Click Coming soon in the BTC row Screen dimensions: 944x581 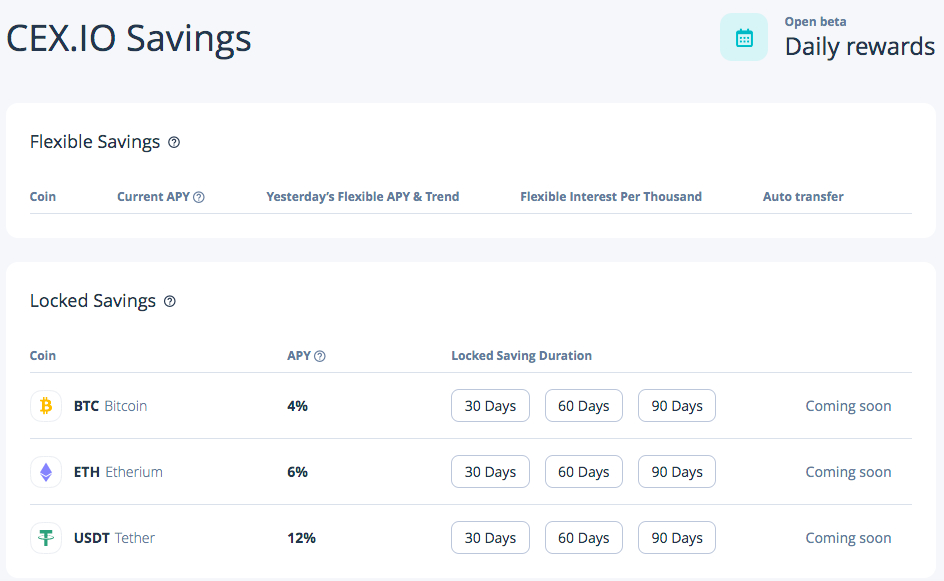click(848, 406)
